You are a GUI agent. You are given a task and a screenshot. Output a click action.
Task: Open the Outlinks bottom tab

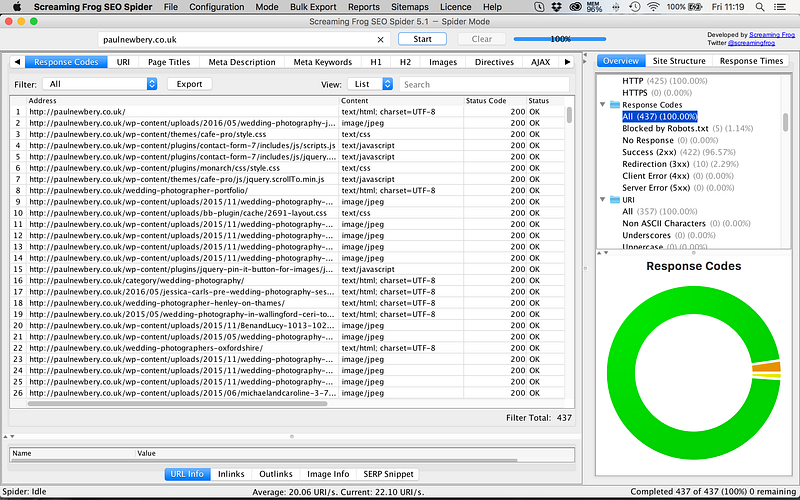click(x=276, y=474)
